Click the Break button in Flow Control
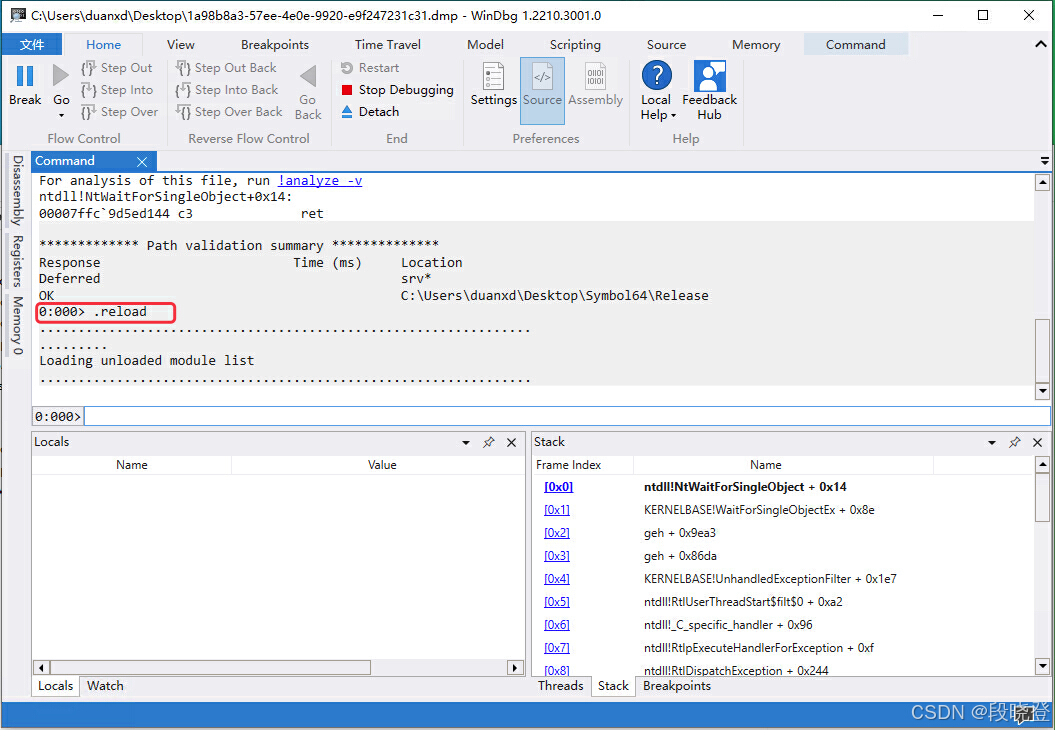Image resolution: width=1055 pixels, height=730 pixels. point(25,85)
